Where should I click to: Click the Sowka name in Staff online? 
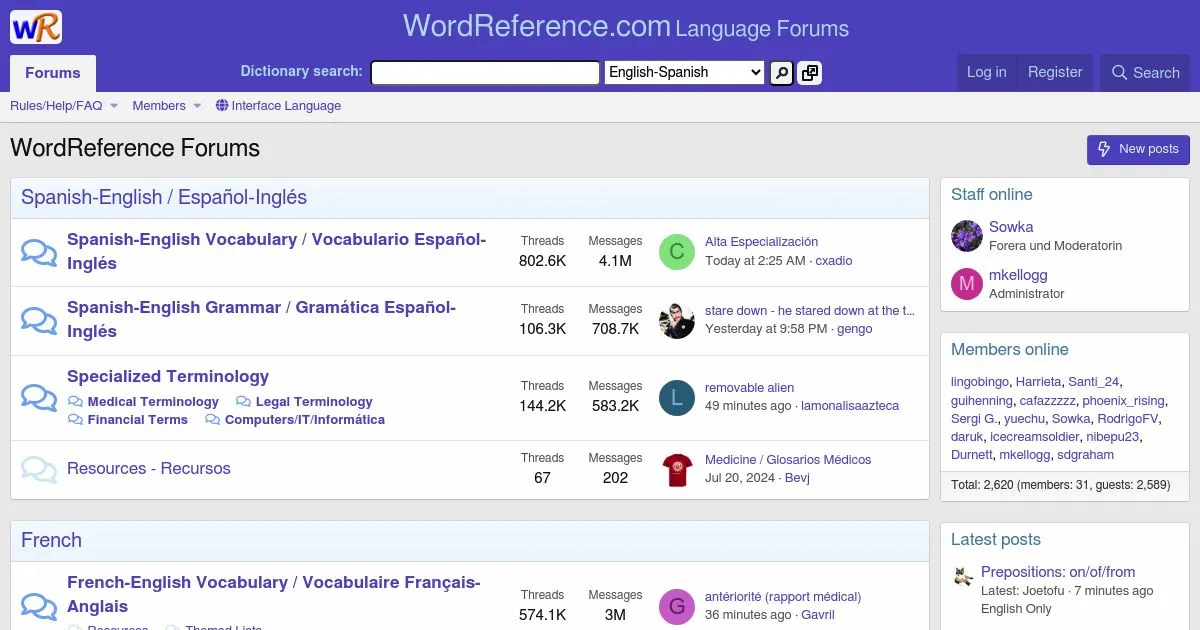1011,227
